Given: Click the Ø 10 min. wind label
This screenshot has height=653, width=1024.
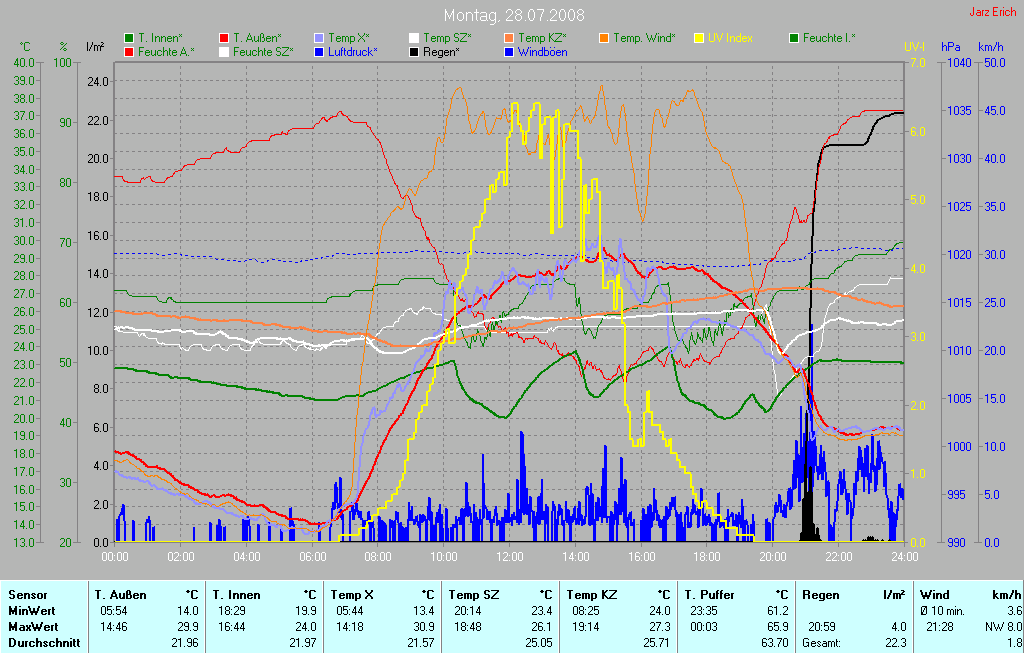Looking at the screenshot, I should coord(942,611).
